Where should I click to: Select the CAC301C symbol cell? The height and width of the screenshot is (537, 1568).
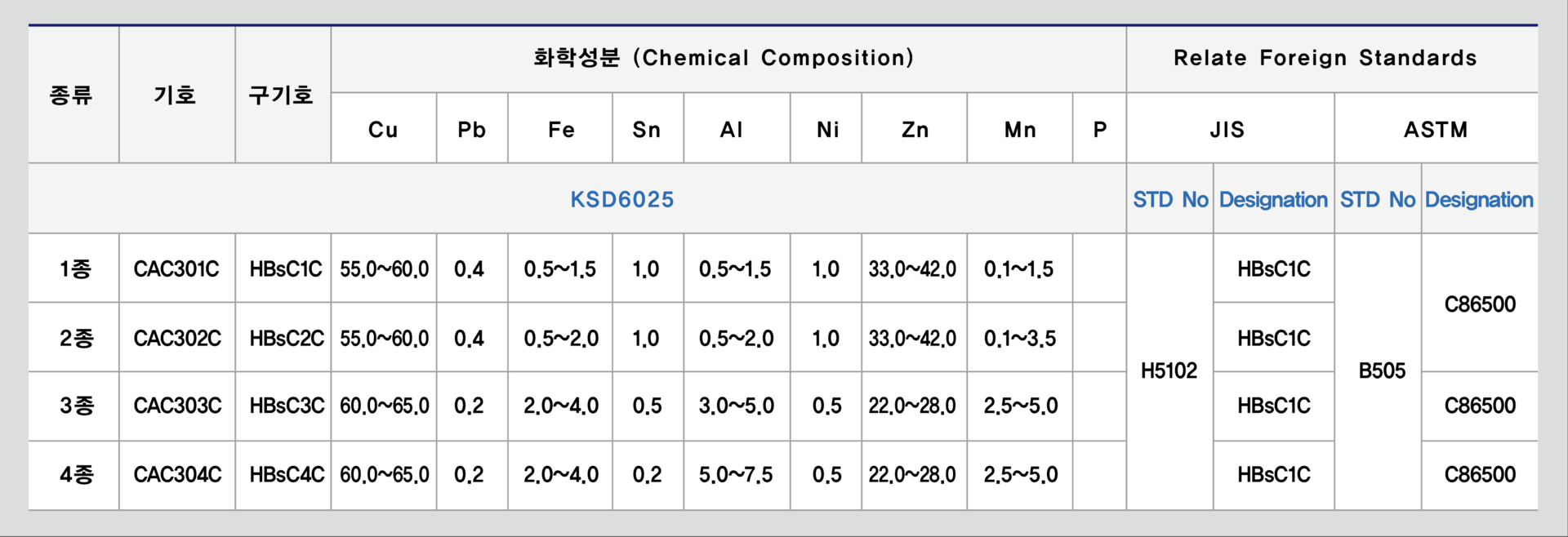[176, 268]
